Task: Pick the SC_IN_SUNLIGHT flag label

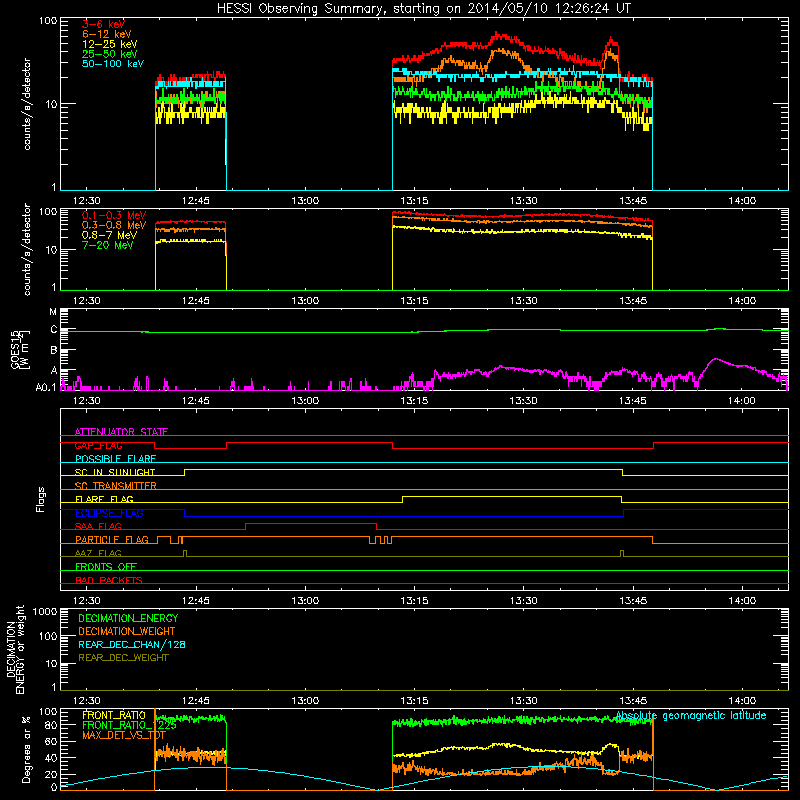Action: (115, 472)
